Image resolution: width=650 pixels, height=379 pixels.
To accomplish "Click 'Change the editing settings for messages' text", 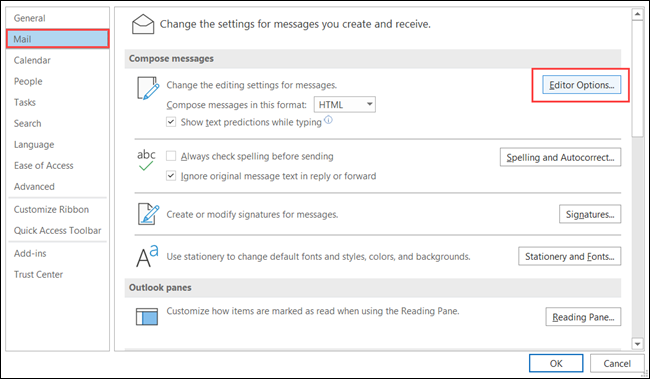I will (x=252, y=85).
